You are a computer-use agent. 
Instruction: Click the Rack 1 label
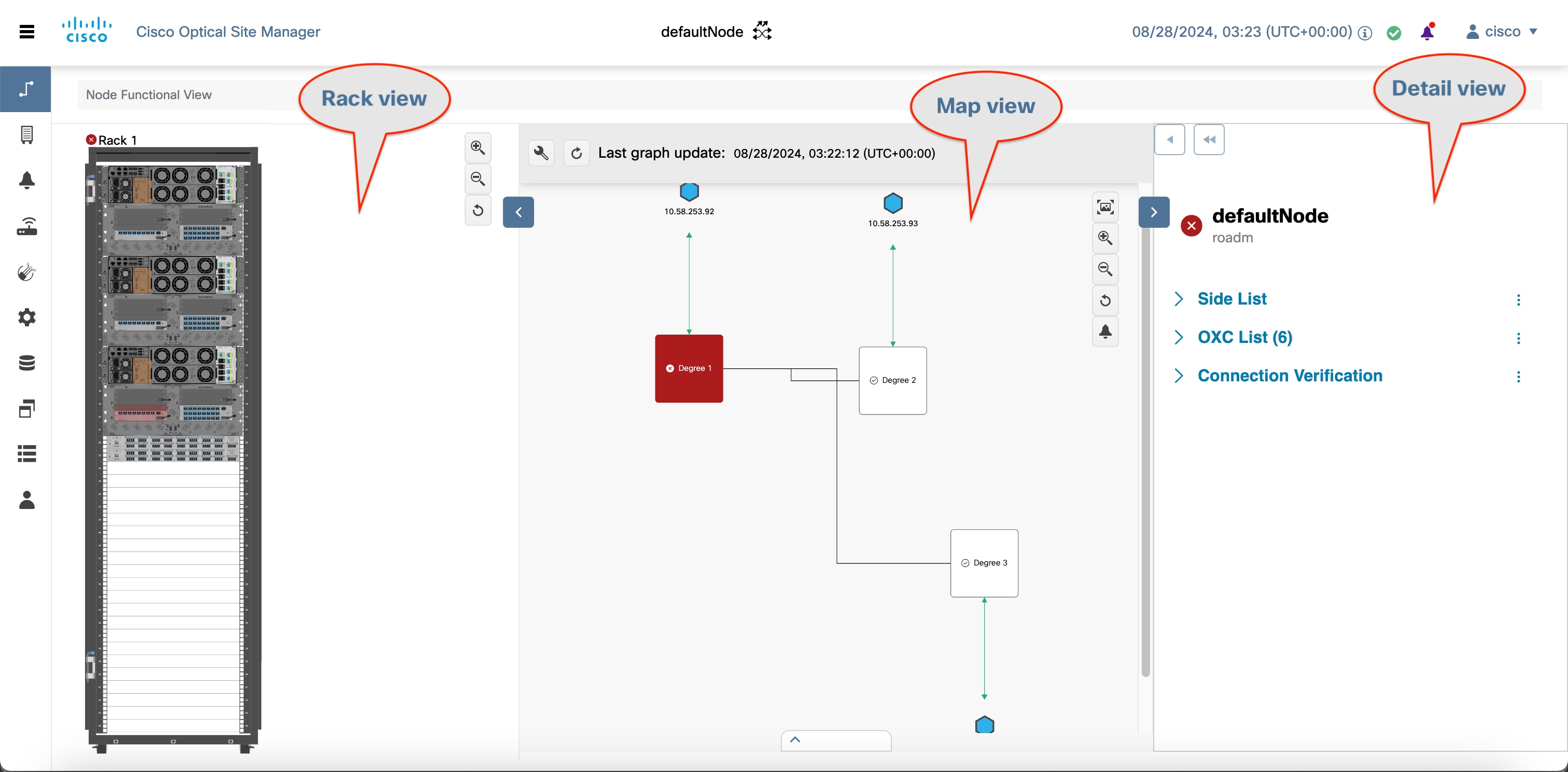[x=118, y=140]
